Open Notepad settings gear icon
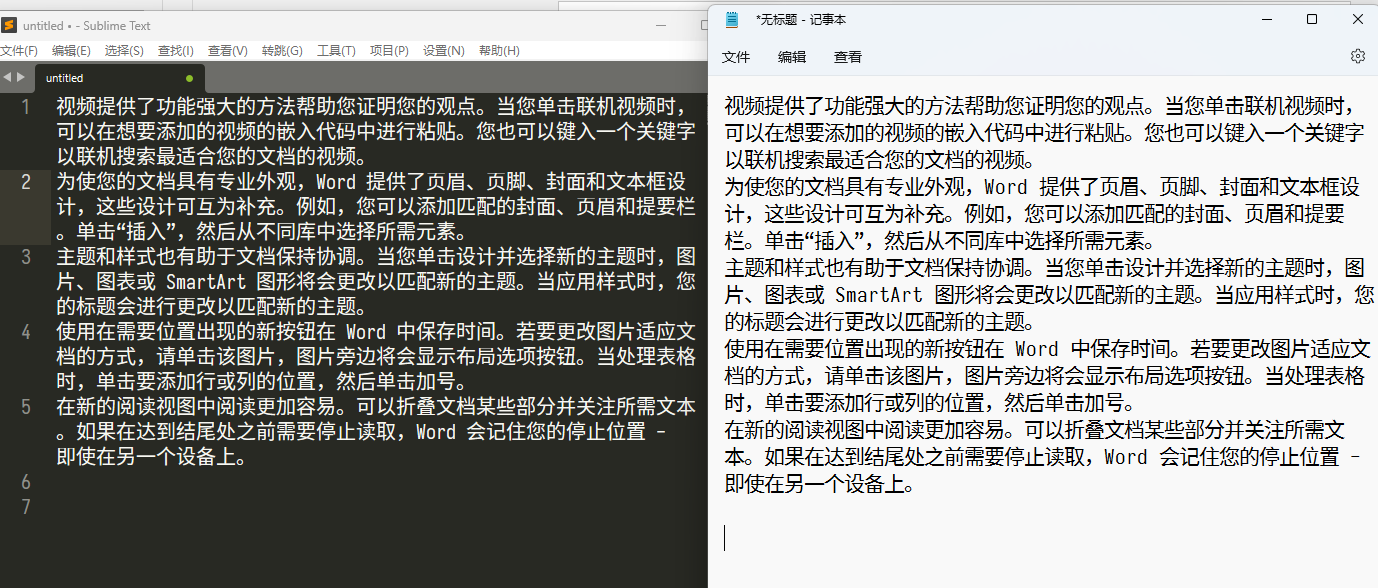This screenshot has width=1378, height=588. tap(1358, 57)
